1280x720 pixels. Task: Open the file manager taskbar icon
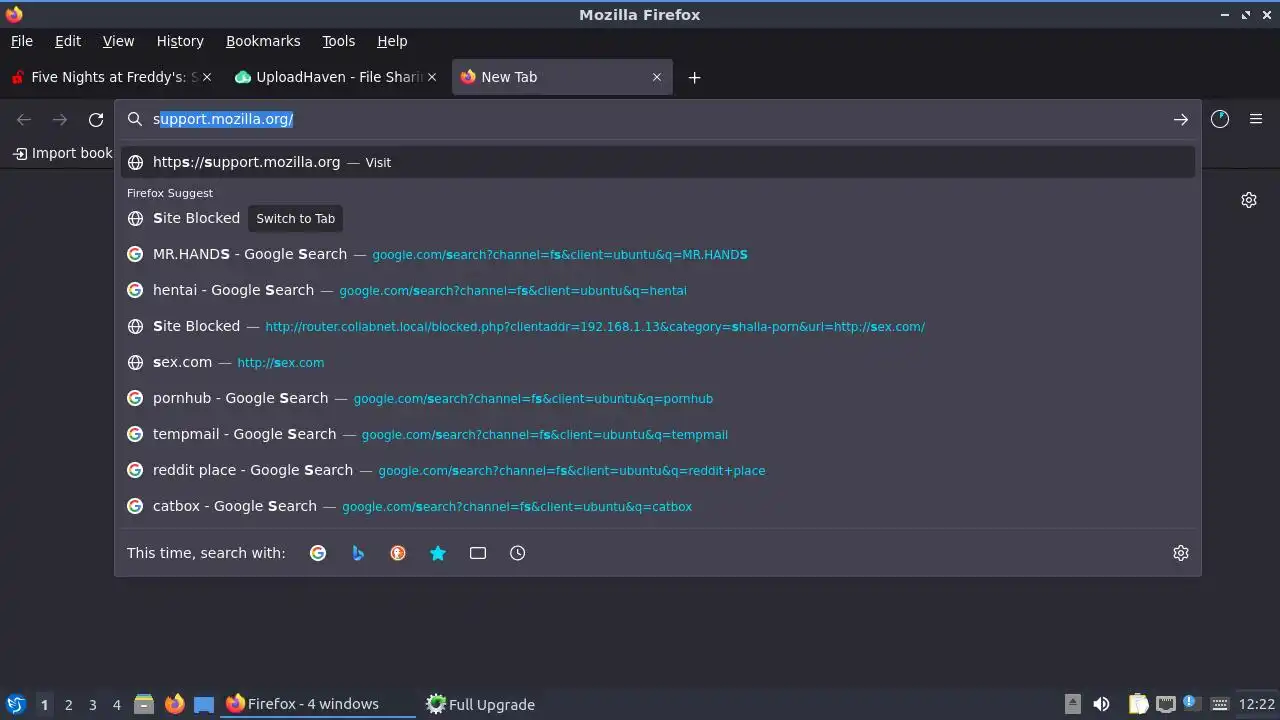[143, 704]
